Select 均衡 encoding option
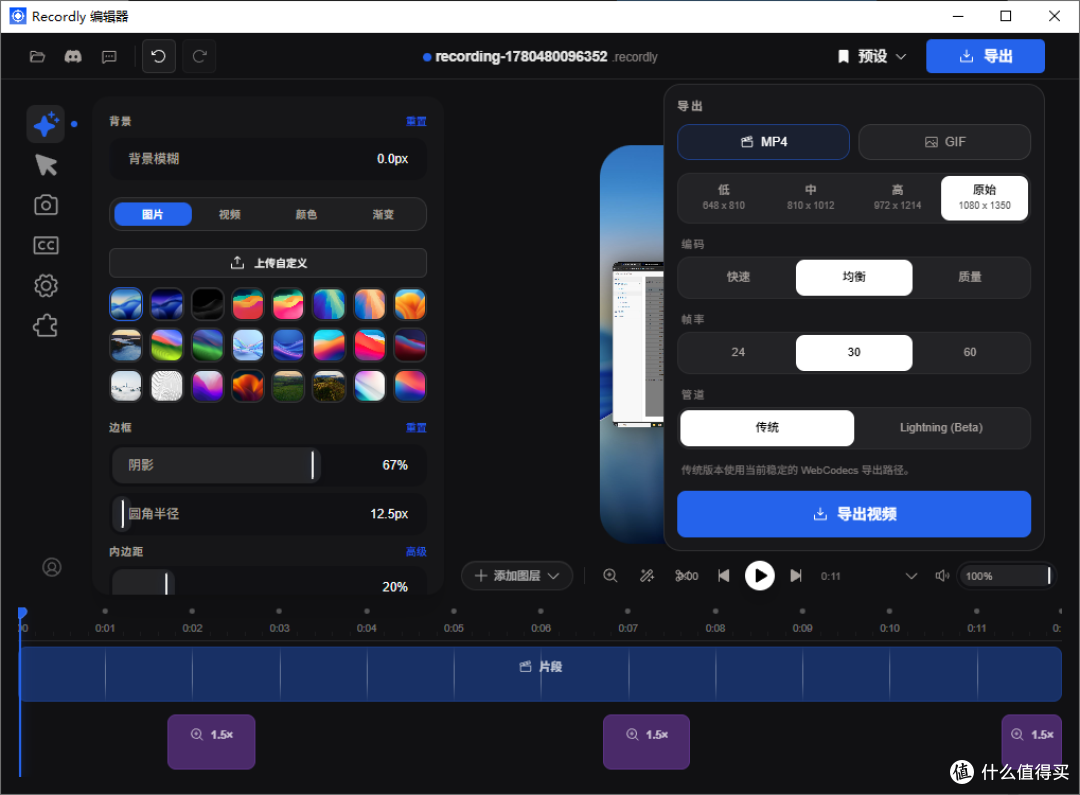1080x795 pixels. (854, 277)
